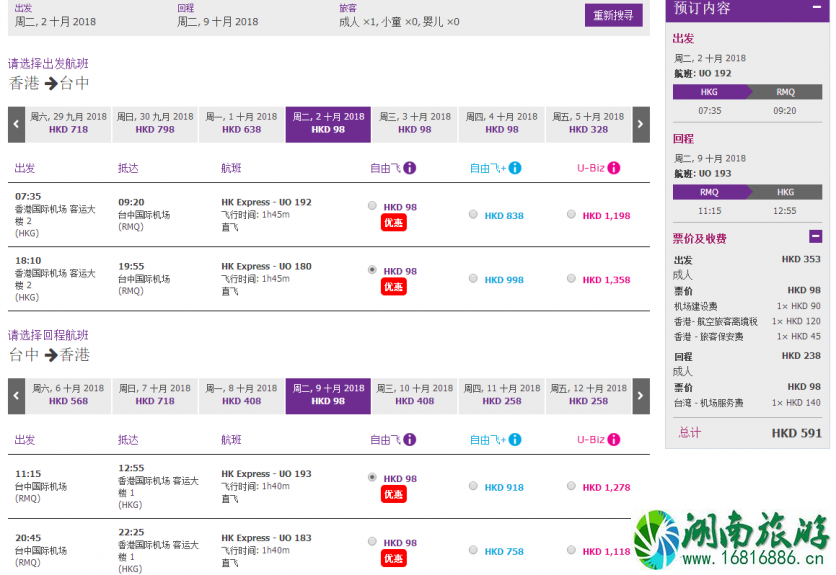Viewport: 836px width, 575px height.
Task: Click the 机场建设费 HKD 90 line
Action: click(747, 306)
